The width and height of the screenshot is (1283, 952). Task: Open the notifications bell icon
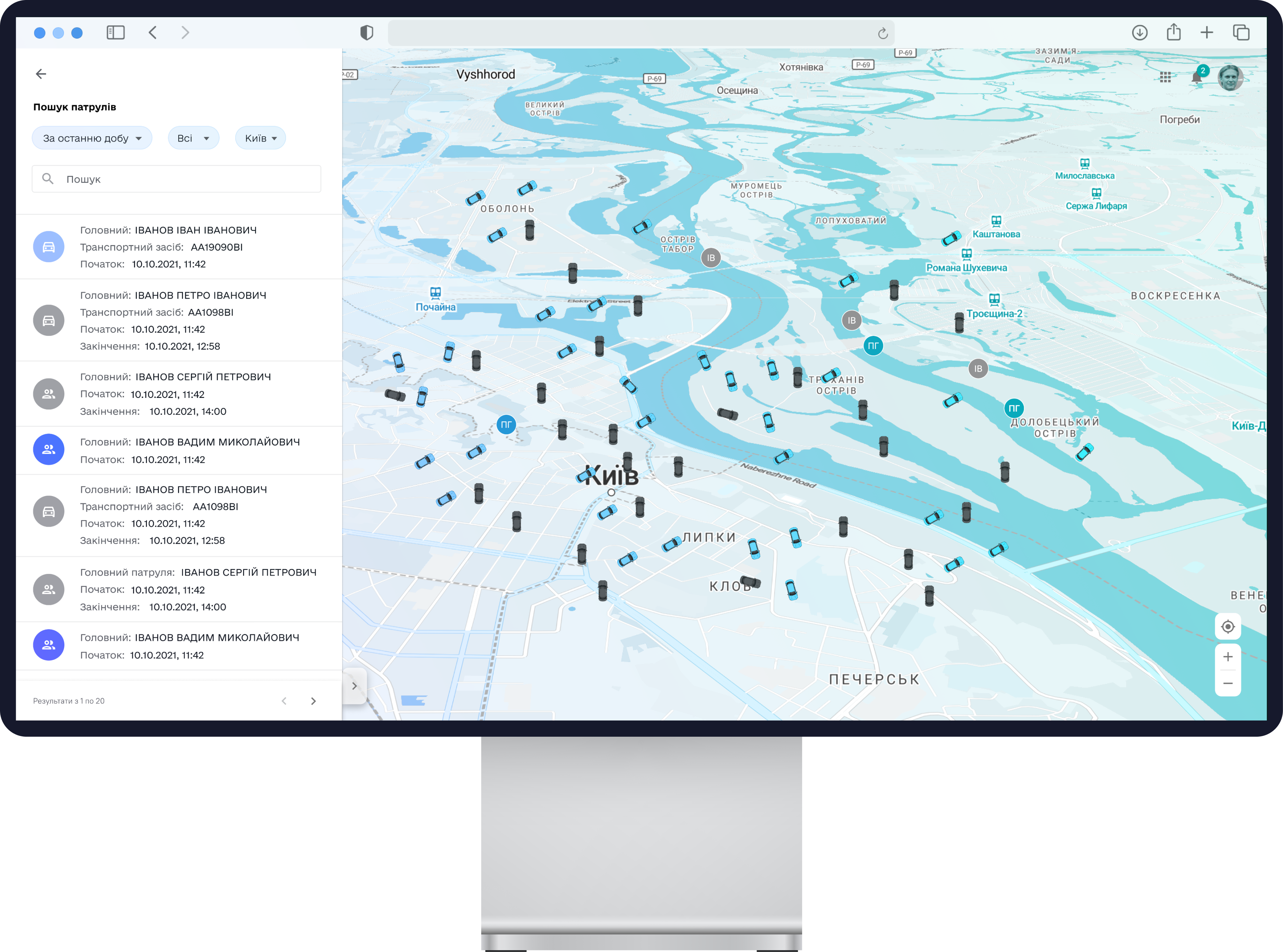pos(1196,78)
